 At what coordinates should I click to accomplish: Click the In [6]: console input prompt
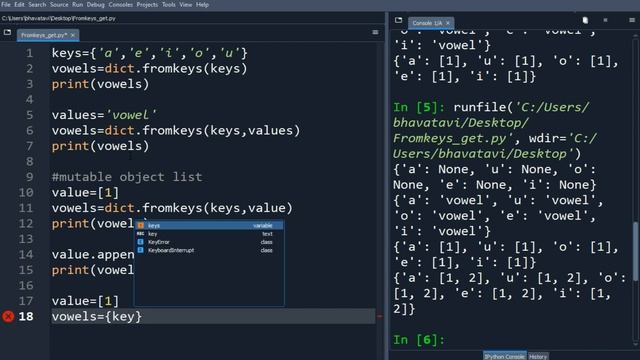(419, 340)
